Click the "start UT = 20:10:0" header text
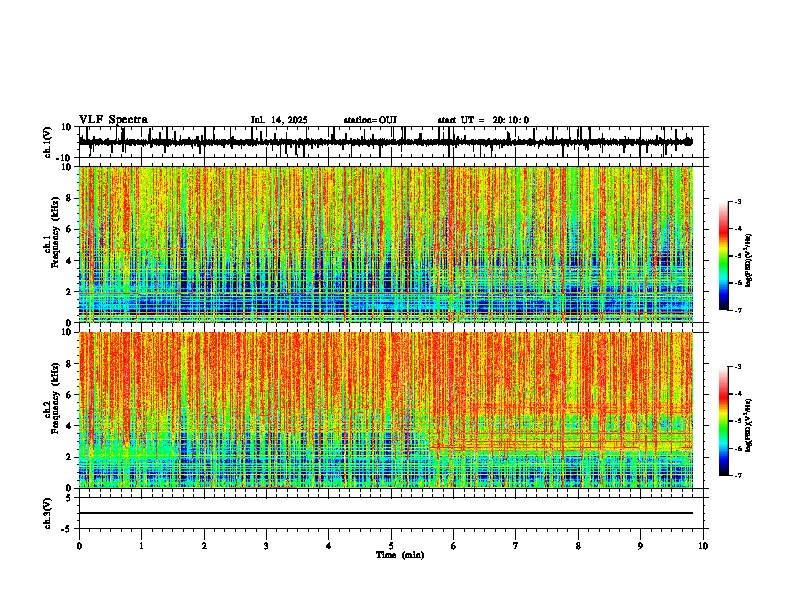This screenshot has height=612, width=792. tap(483, 120)
